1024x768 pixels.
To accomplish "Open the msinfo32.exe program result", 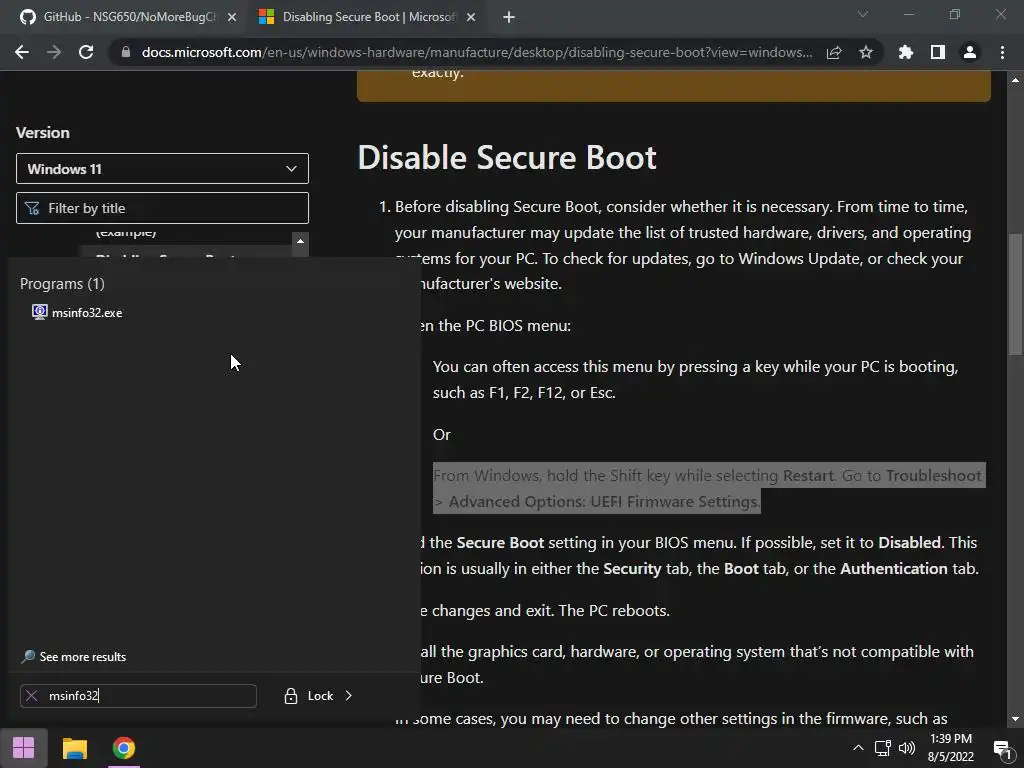I will click(x=78, y=312).
